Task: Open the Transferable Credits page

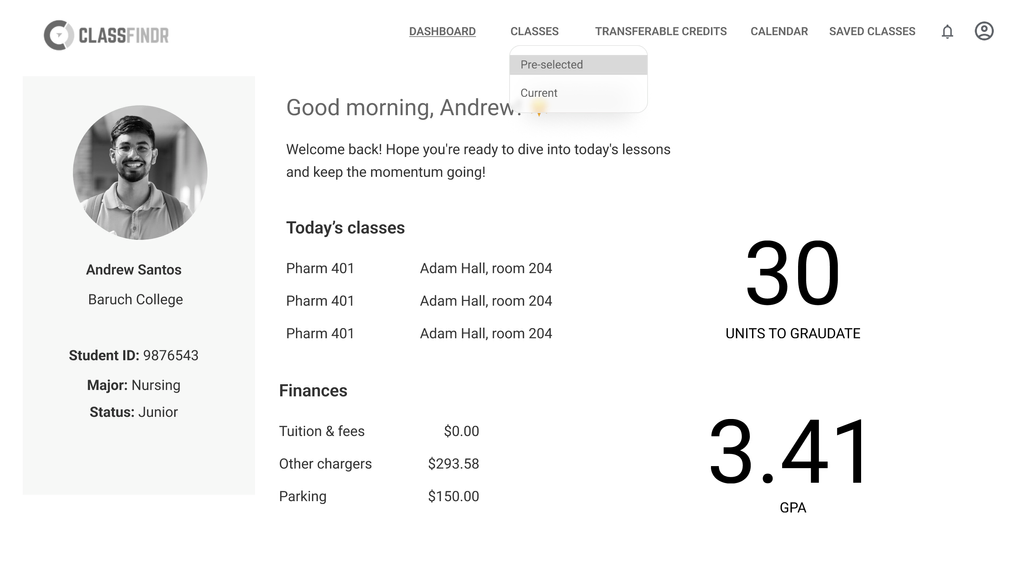Action: (x=661, y=31)
